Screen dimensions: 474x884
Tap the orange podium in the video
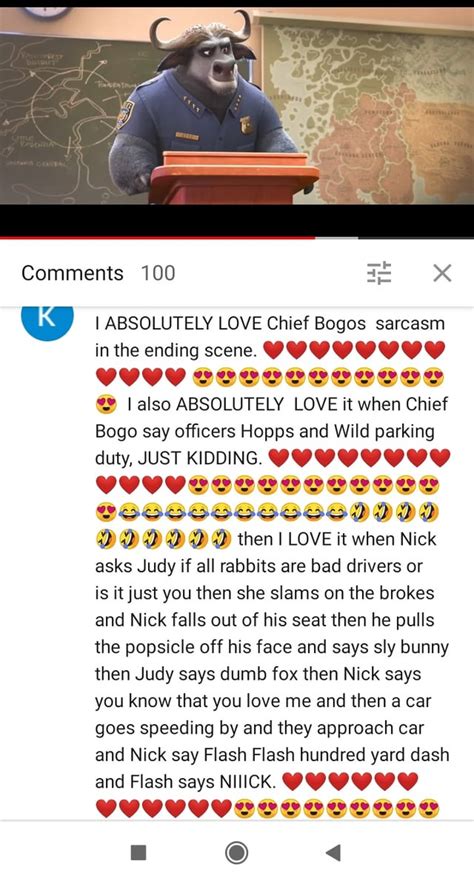tap(231, 177)
